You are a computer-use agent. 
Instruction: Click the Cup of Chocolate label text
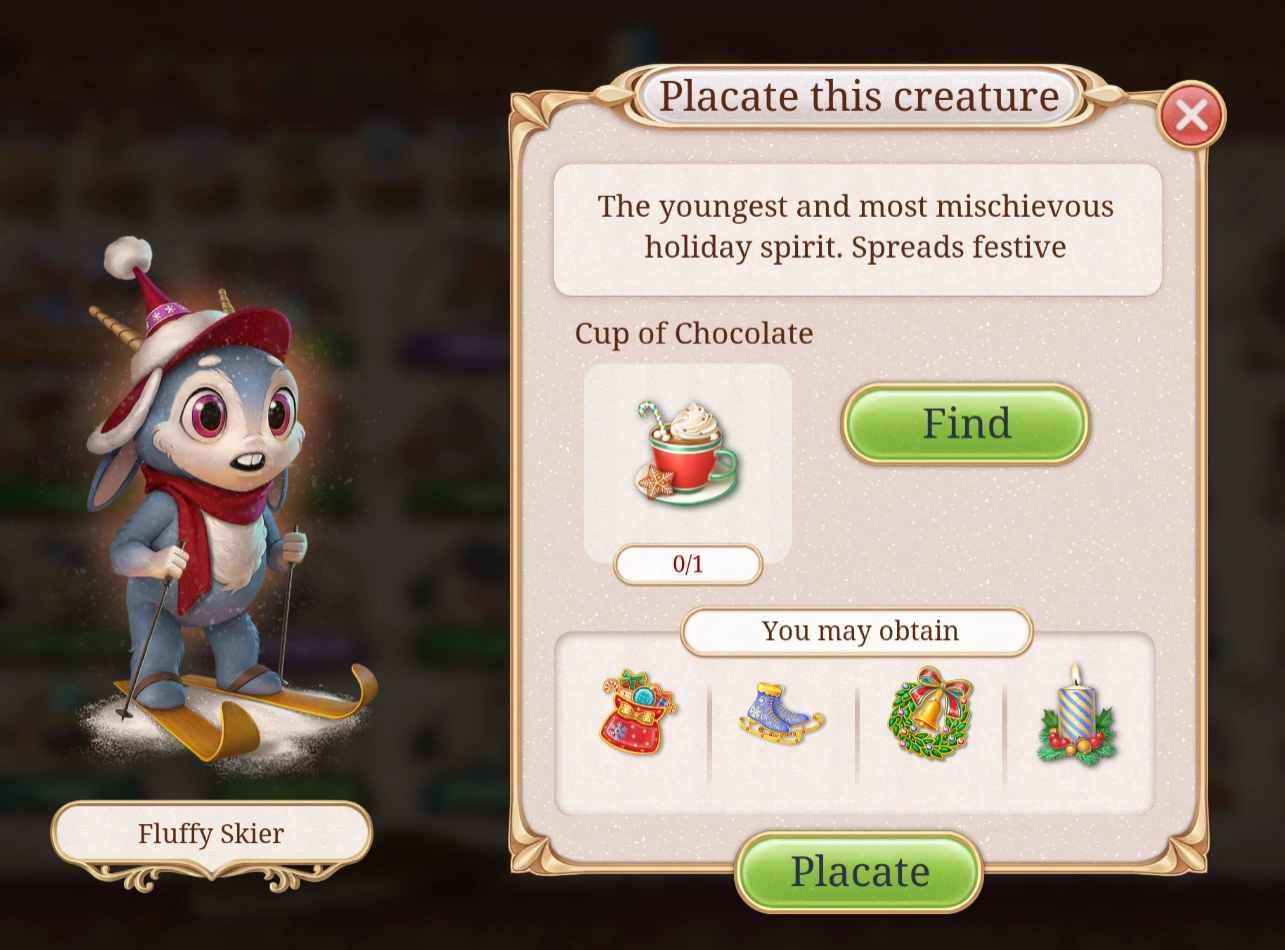coord(694,333)
